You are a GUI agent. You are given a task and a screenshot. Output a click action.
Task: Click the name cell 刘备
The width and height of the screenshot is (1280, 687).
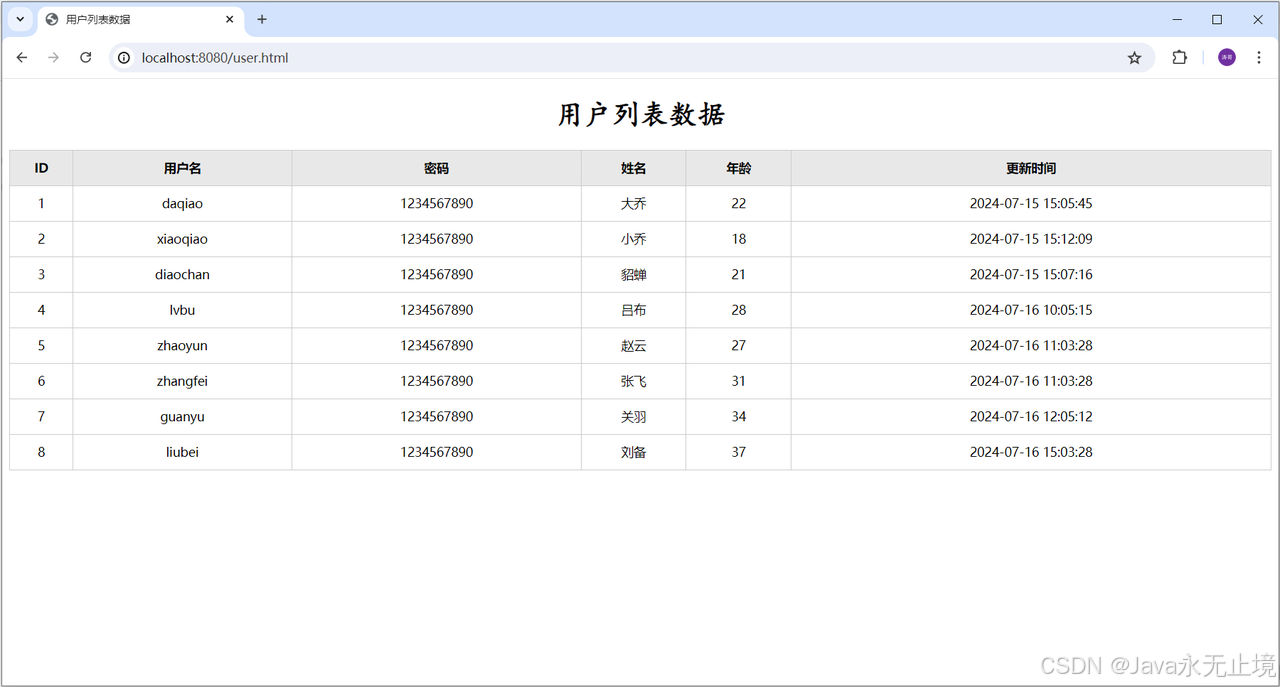[634, 452]
